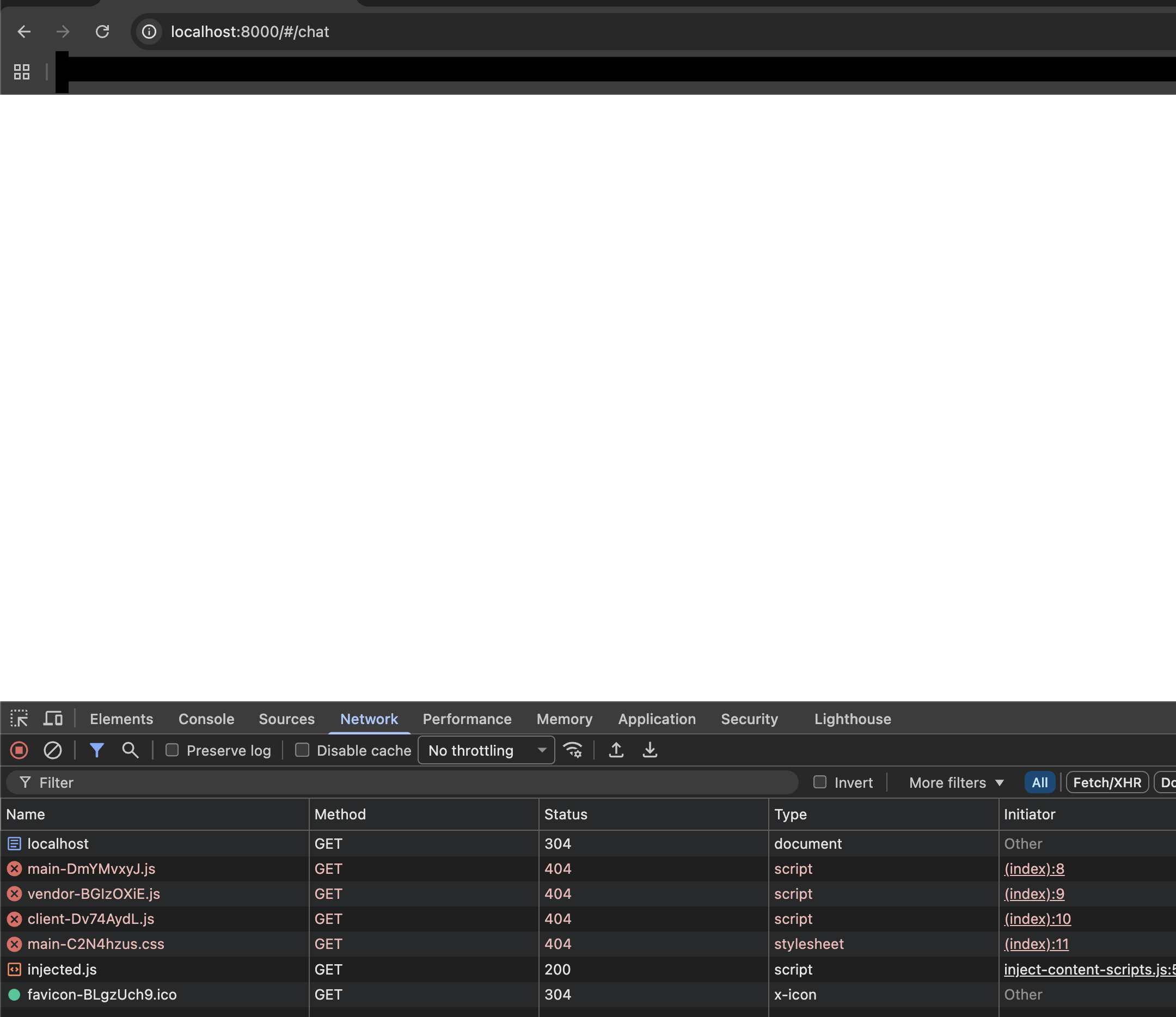The width and height of the screenshot is (1176, 1017).
Task: Open site information icon in address bar
Action: [x=149, y=32]
